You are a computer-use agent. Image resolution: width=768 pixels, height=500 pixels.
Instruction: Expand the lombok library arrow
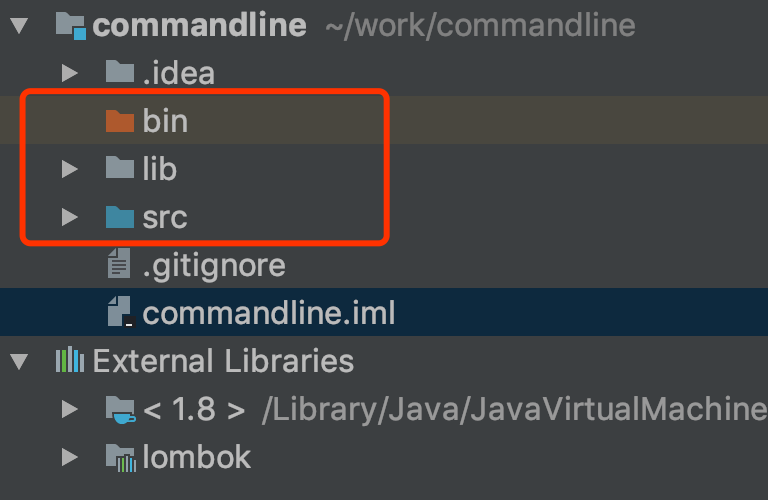[69, 458]
